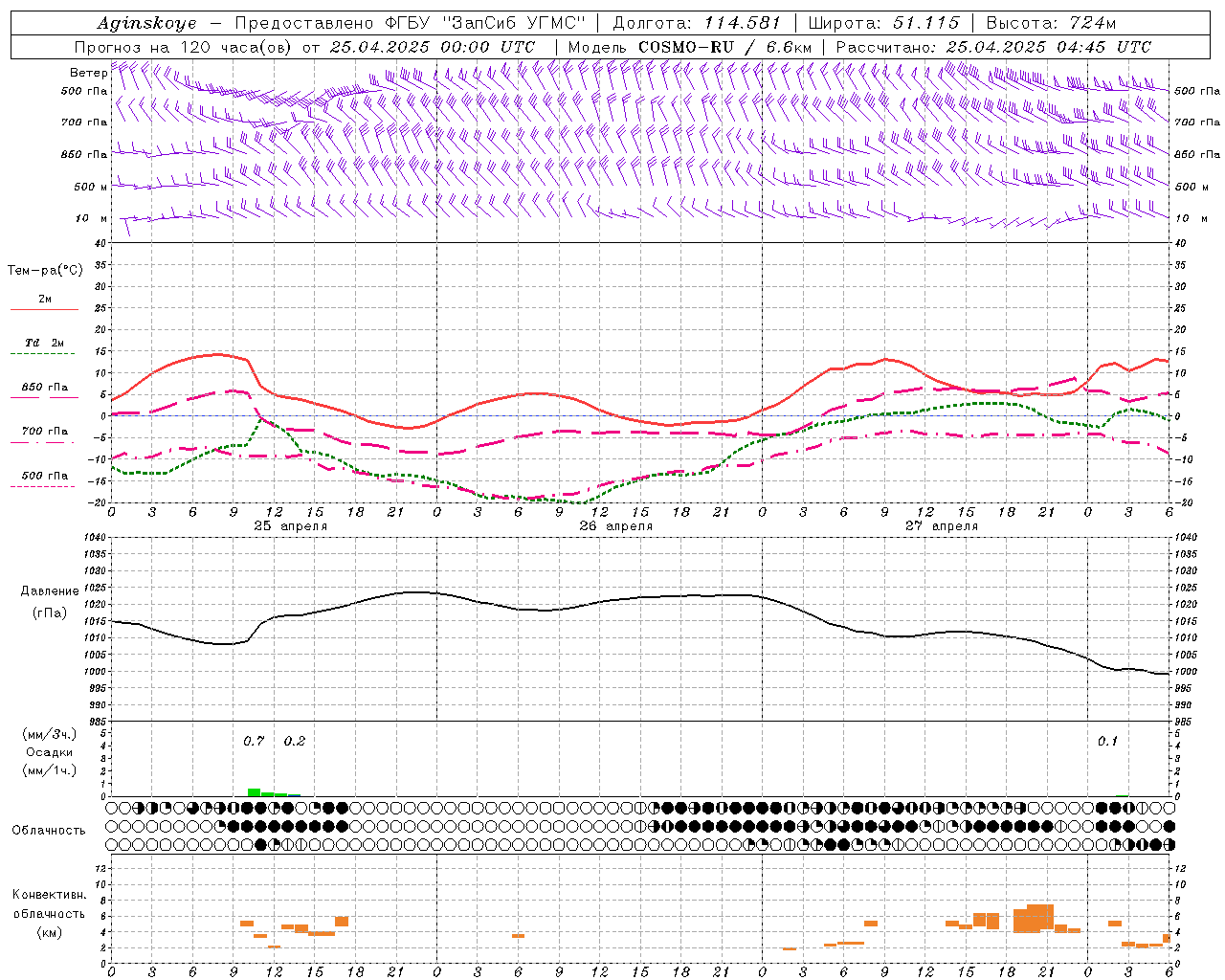Click the longitude value "Долгота: 114.581"
The image size is (1225, 980).
pos(697,23)
